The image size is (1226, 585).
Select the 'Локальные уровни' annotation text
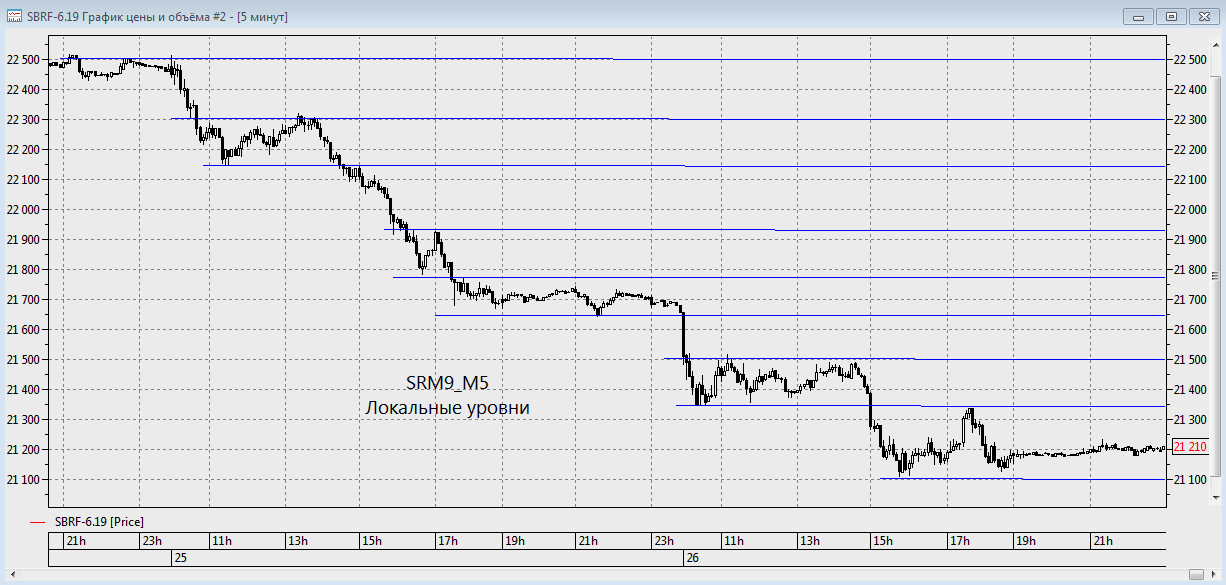point(447,408)
